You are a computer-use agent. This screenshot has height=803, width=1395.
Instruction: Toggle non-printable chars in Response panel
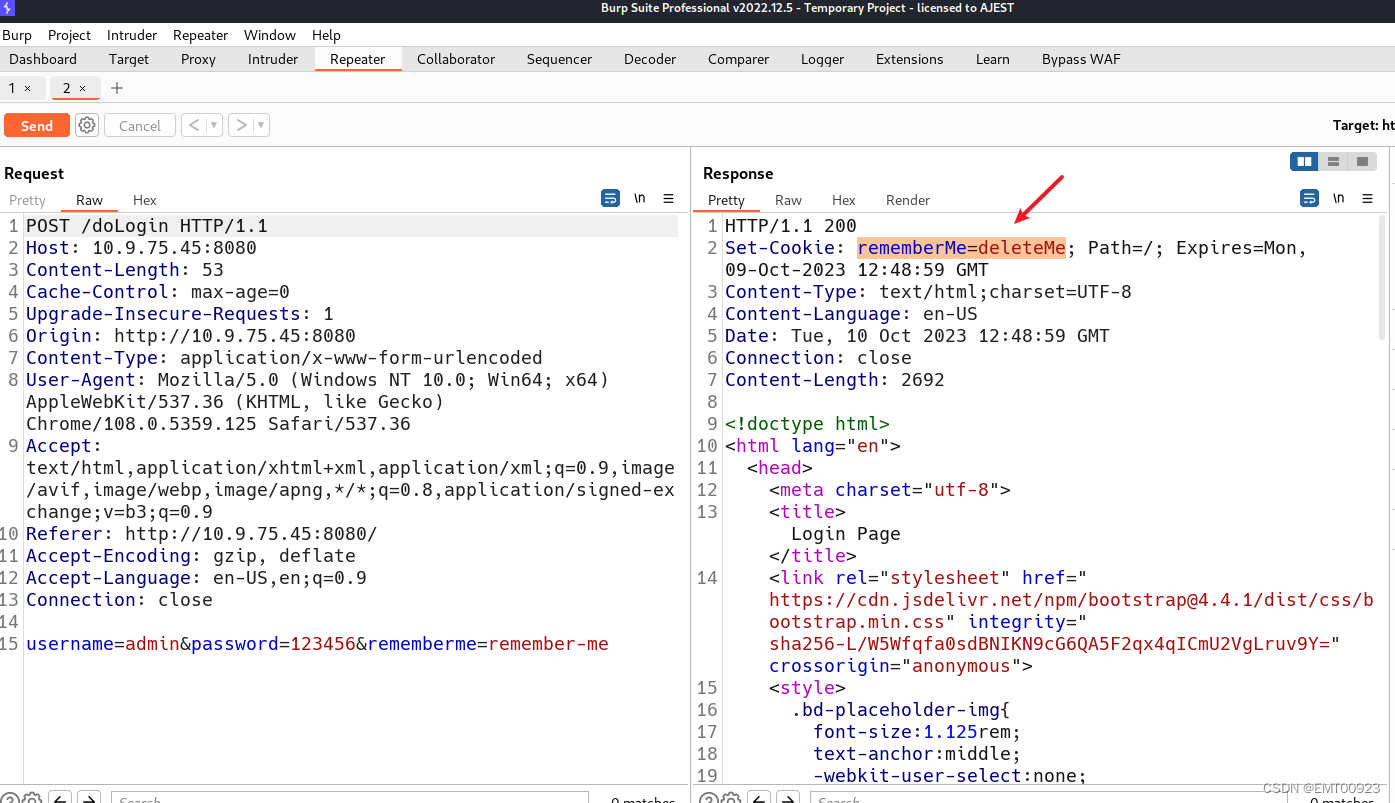[x=1338, y=198]
